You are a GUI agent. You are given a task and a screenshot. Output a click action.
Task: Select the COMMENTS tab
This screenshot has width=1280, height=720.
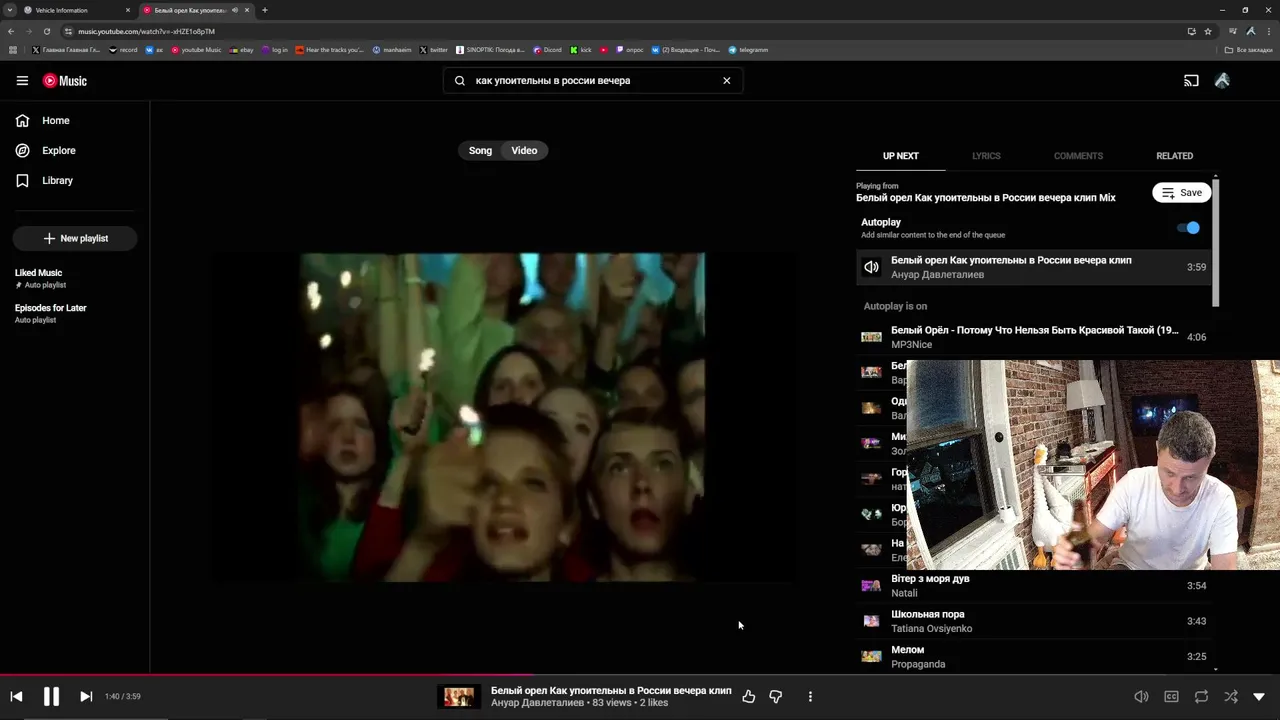pos(1078,156)
